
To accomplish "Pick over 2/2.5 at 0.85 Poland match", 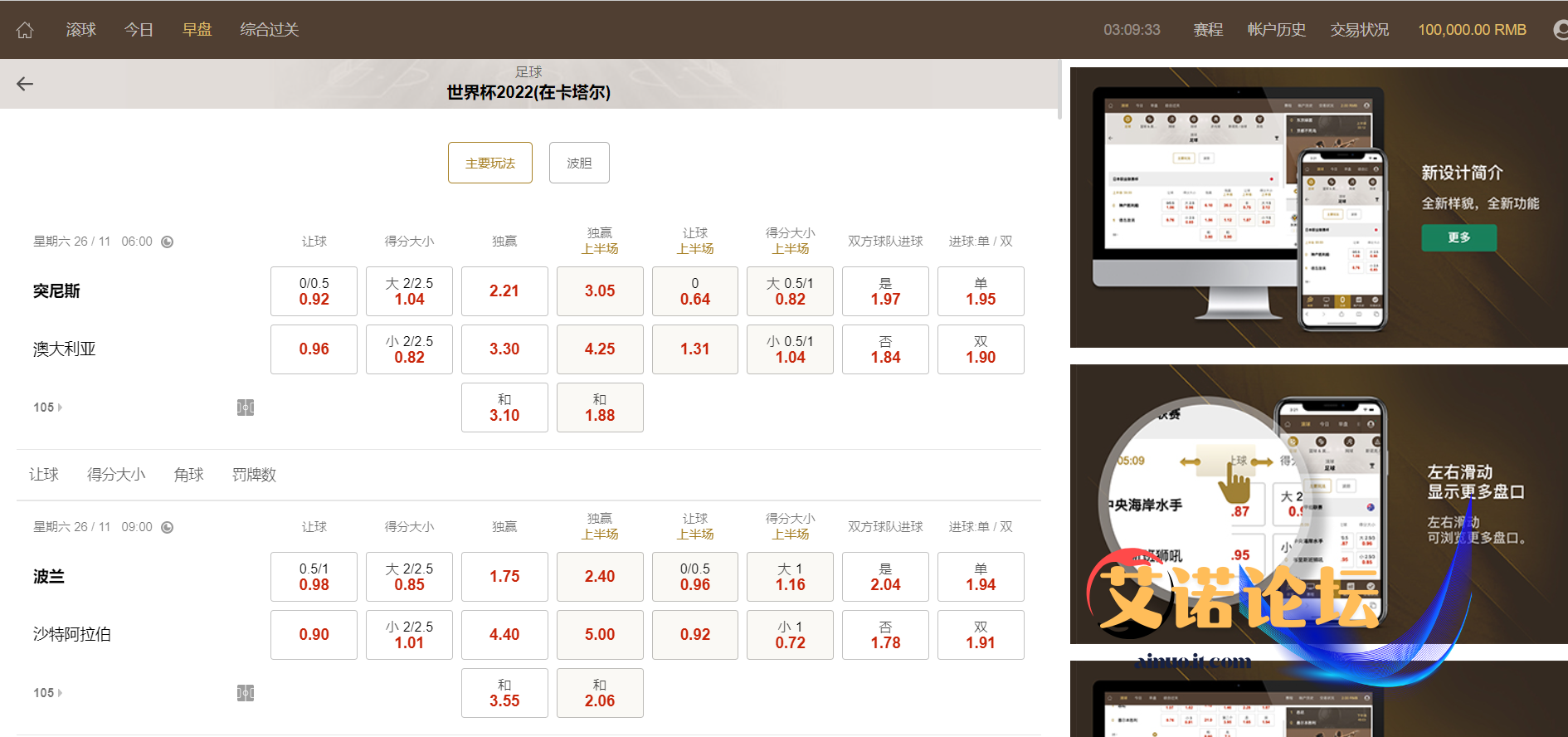I will click(x=409, y=577).
